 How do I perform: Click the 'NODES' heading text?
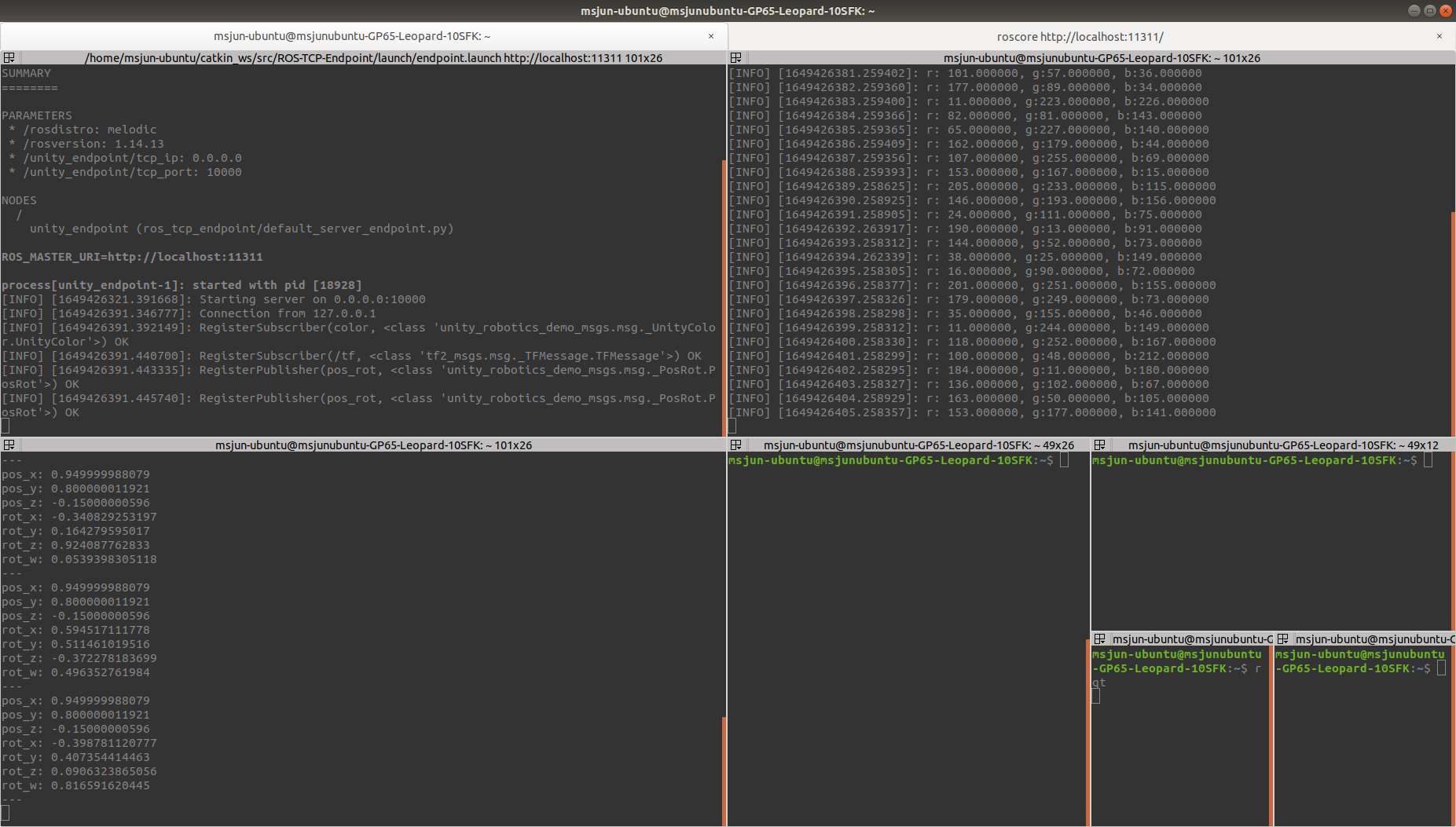tap(19, 200)
